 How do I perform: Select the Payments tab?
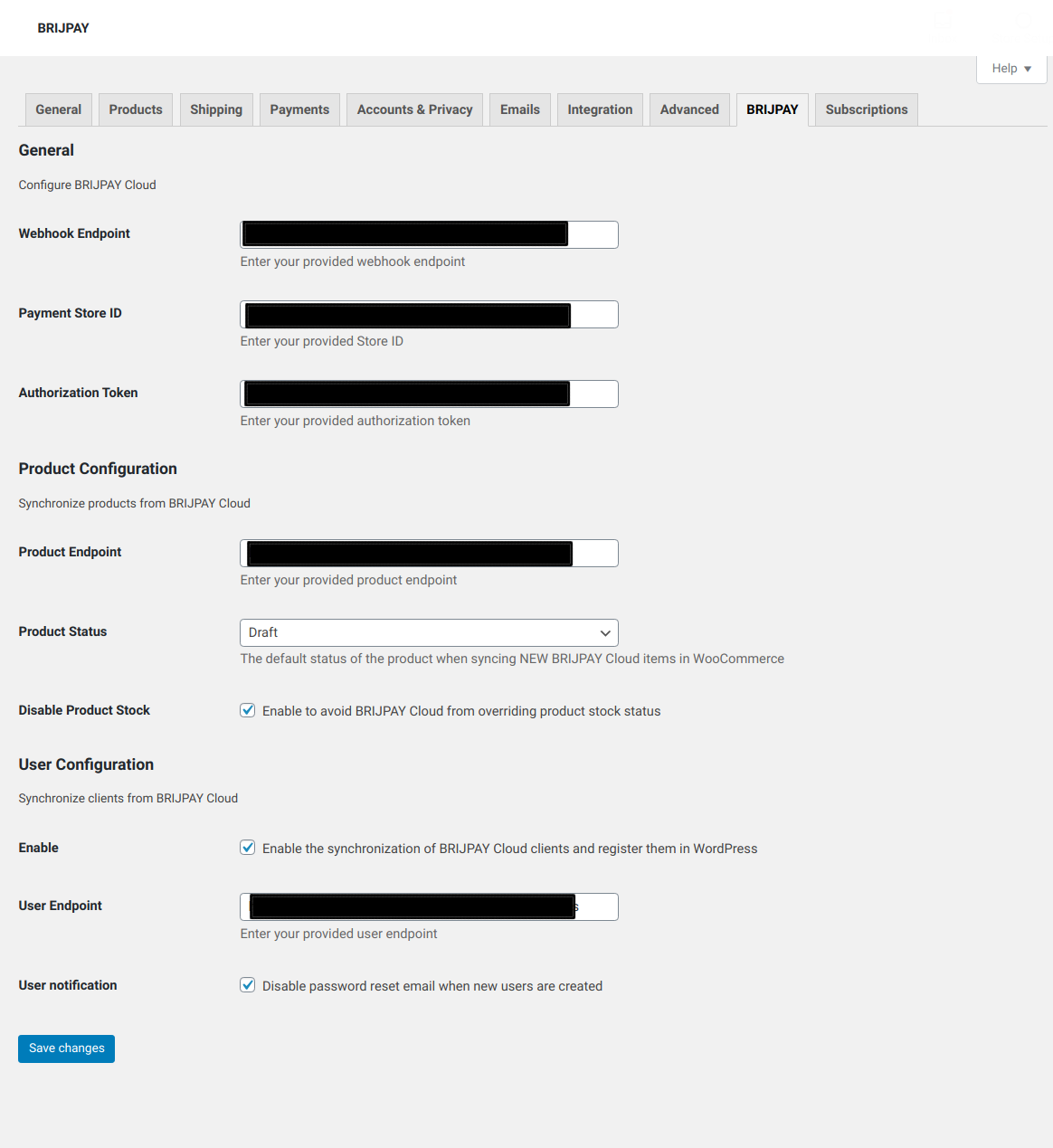point(299,109)
